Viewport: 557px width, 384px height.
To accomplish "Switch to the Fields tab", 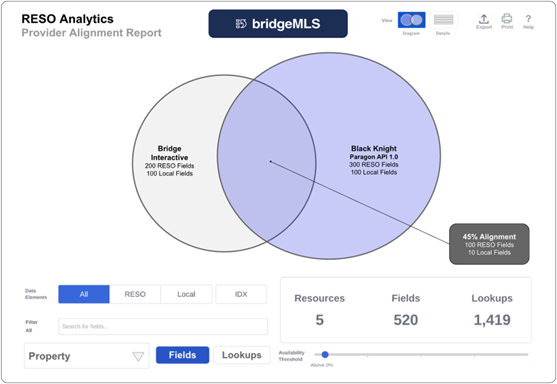I will [183, 355].
